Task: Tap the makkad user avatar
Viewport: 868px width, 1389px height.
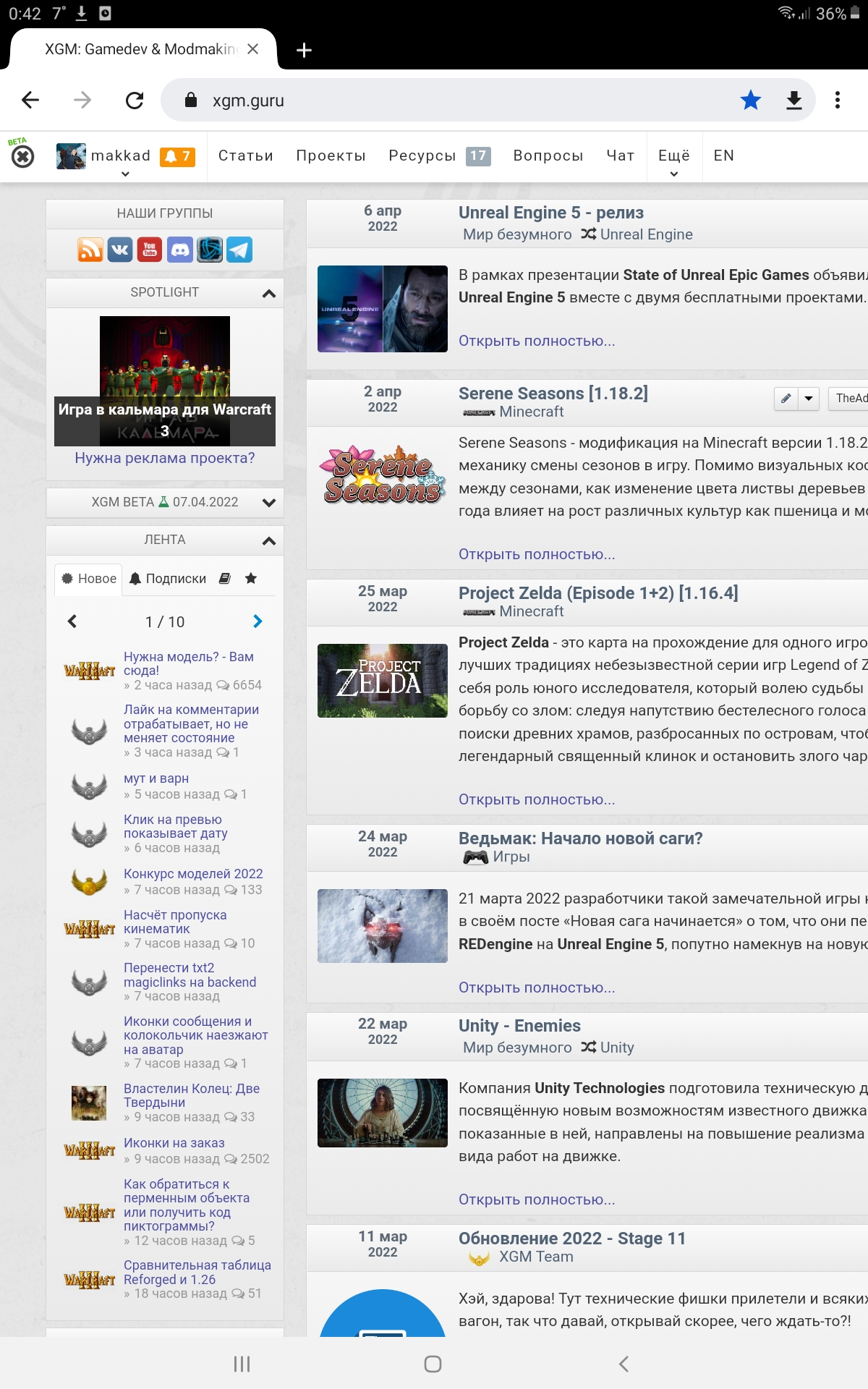Action: [71, 156]
